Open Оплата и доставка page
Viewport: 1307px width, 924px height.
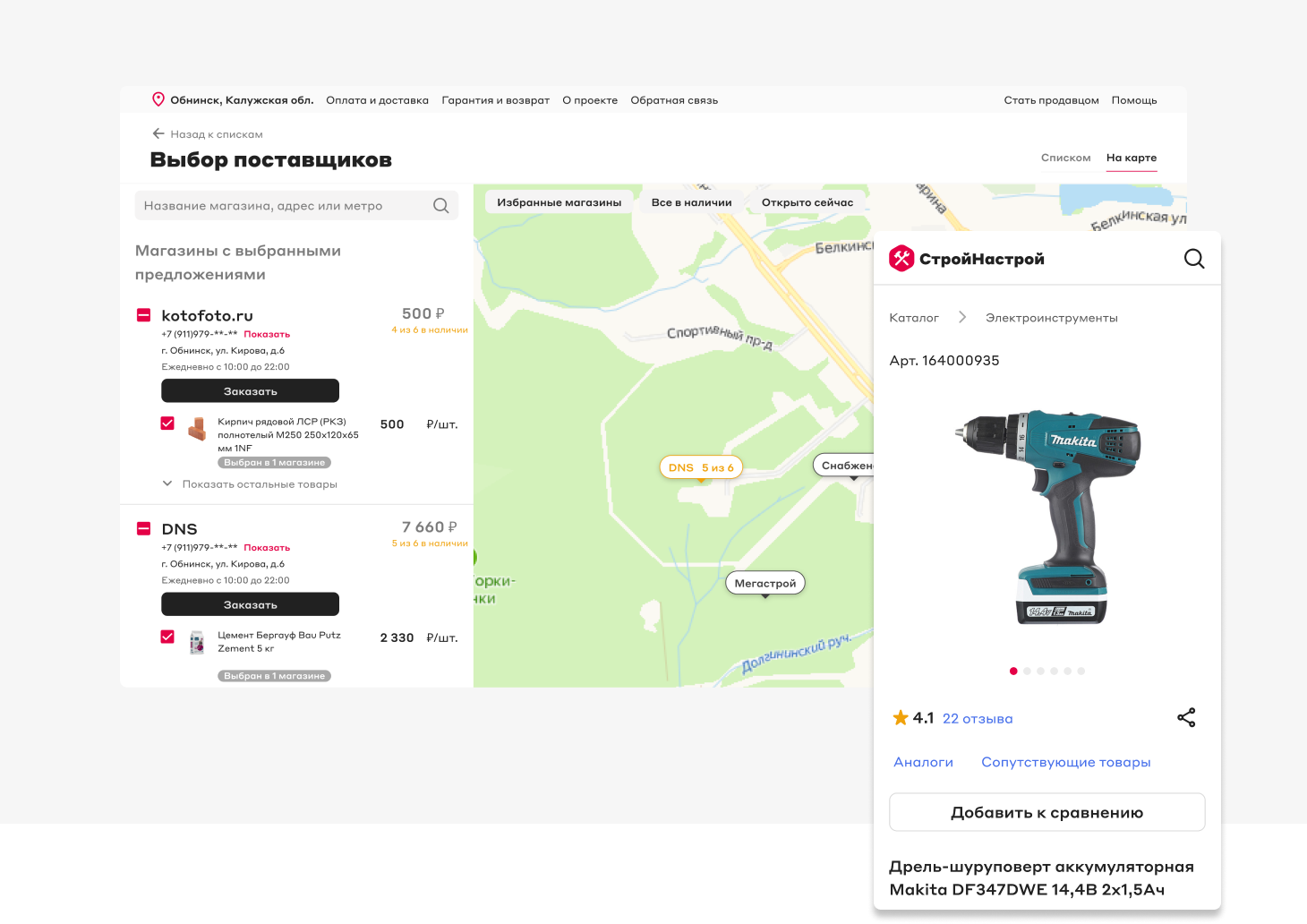377,100
